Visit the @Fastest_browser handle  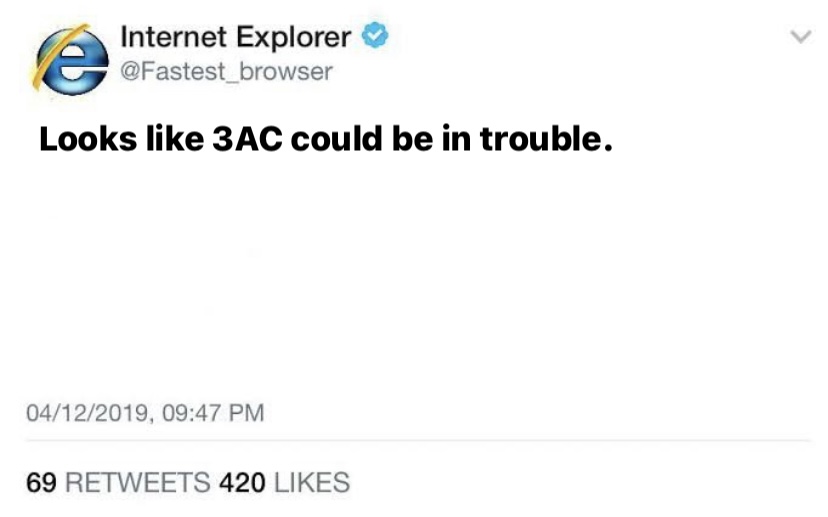pos(227,72)
